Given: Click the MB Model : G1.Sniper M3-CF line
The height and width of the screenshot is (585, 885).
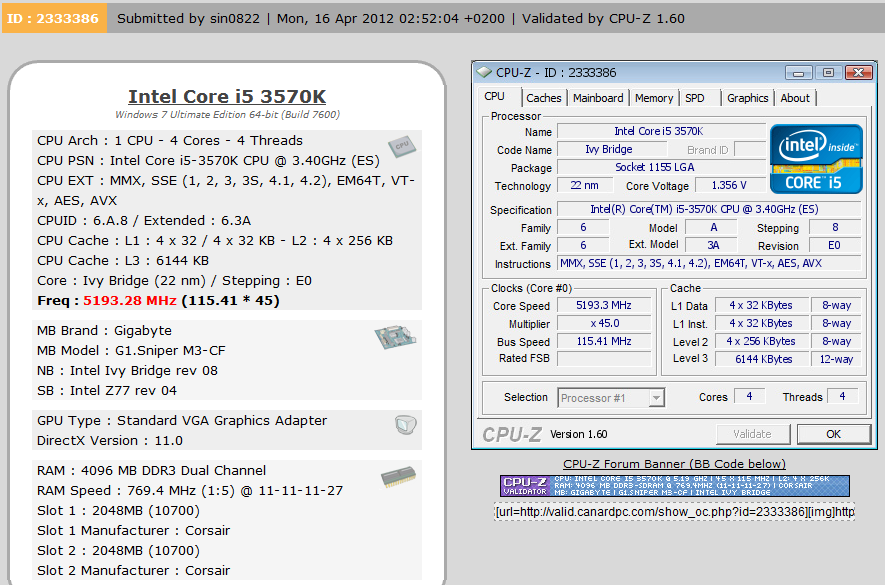Looking at the screenshot, I should coord(131,351).
